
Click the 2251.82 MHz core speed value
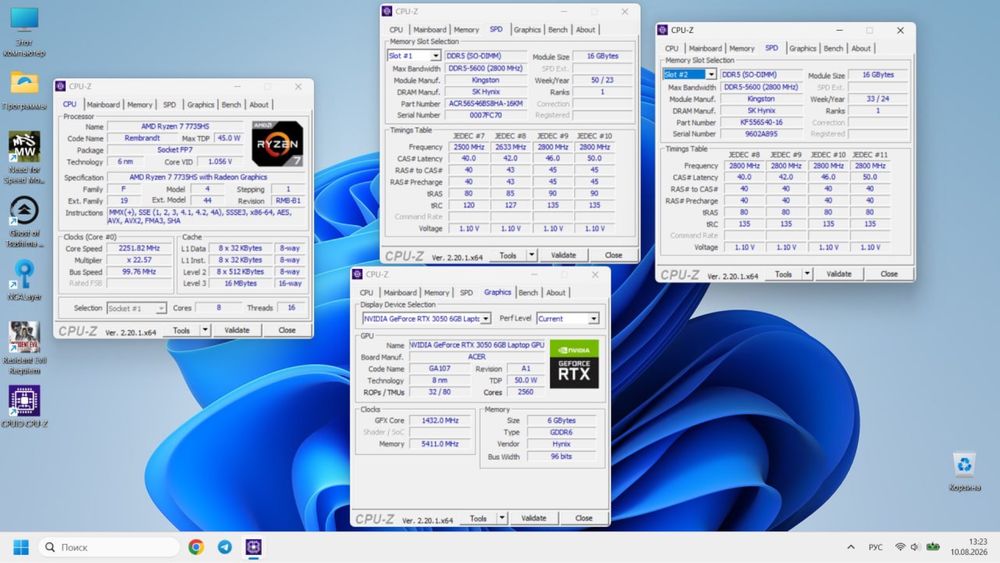[138, 248]
